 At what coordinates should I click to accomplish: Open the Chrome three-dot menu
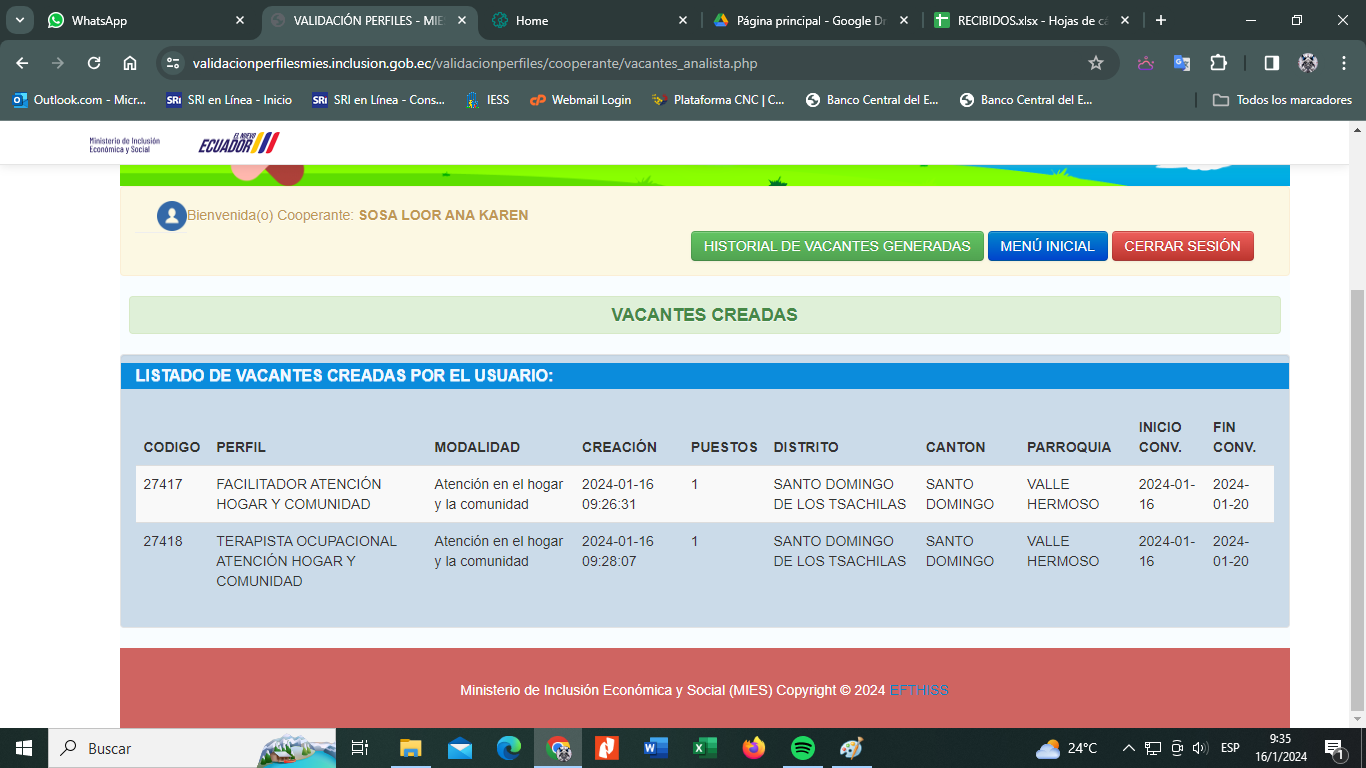click(1343, 63)
